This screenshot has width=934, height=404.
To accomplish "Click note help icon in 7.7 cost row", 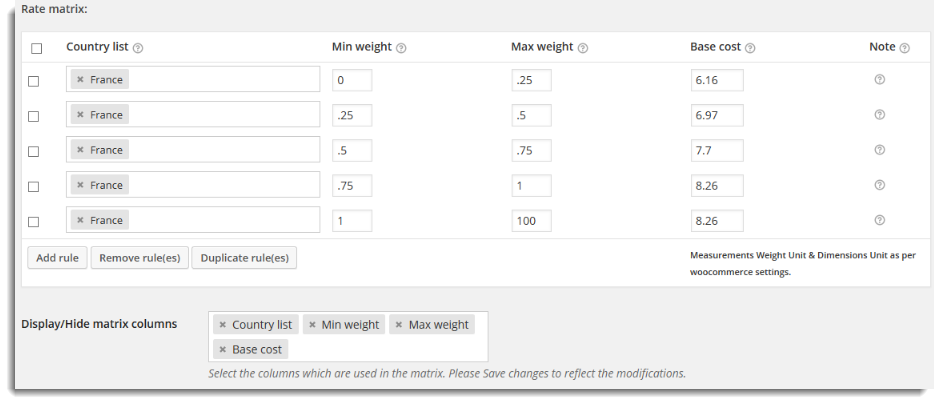I will click(x=879, y=150).
